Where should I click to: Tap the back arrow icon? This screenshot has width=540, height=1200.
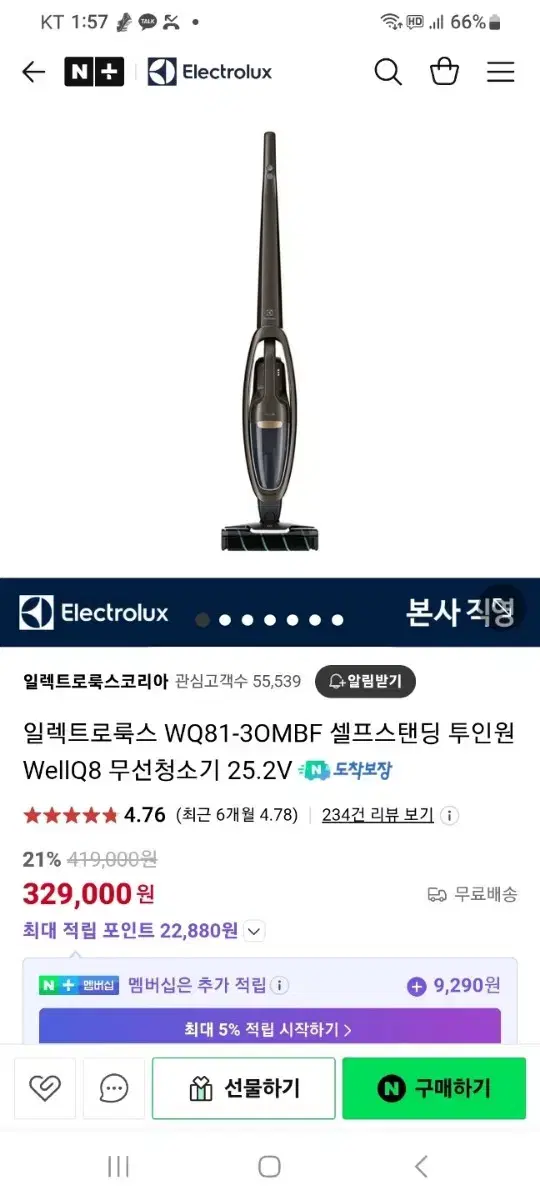pos(33,72)
